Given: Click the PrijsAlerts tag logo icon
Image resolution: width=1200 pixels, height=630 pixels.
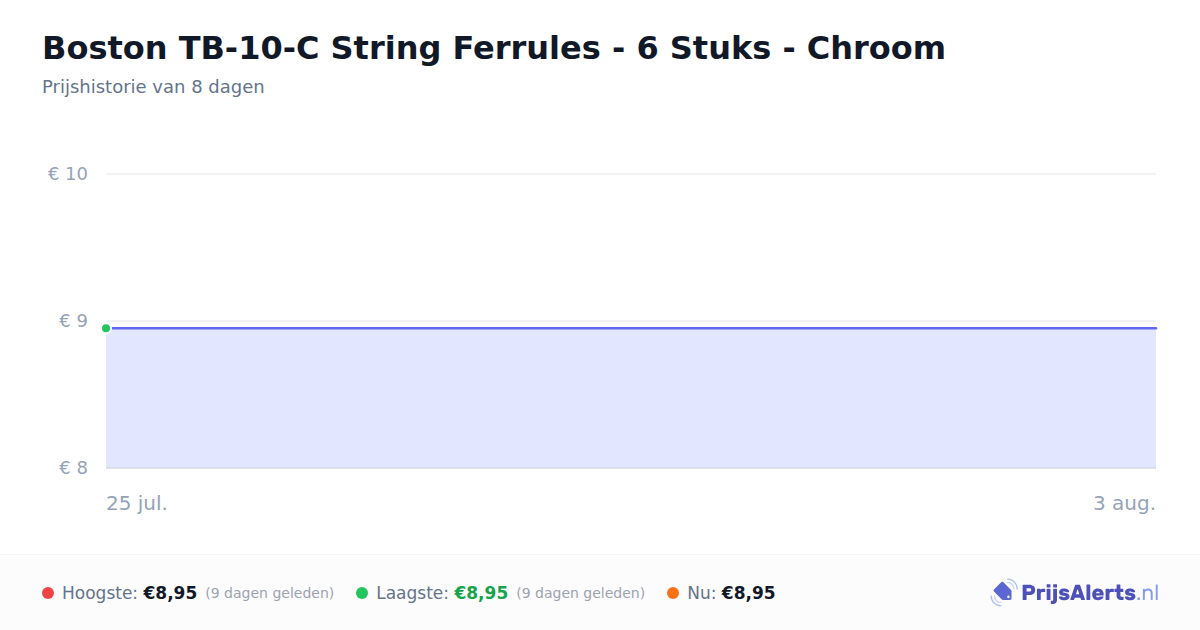Looking at the screenshot, I should point(1003,593).
